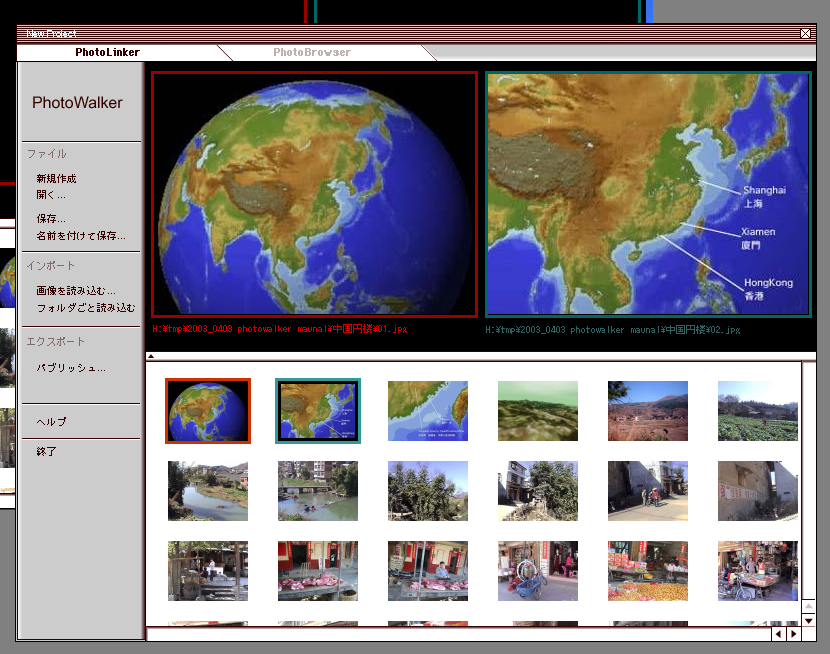The image size is (830, 654).
Task: Click the left arrow at bottom right
Action: pos(777,634)
